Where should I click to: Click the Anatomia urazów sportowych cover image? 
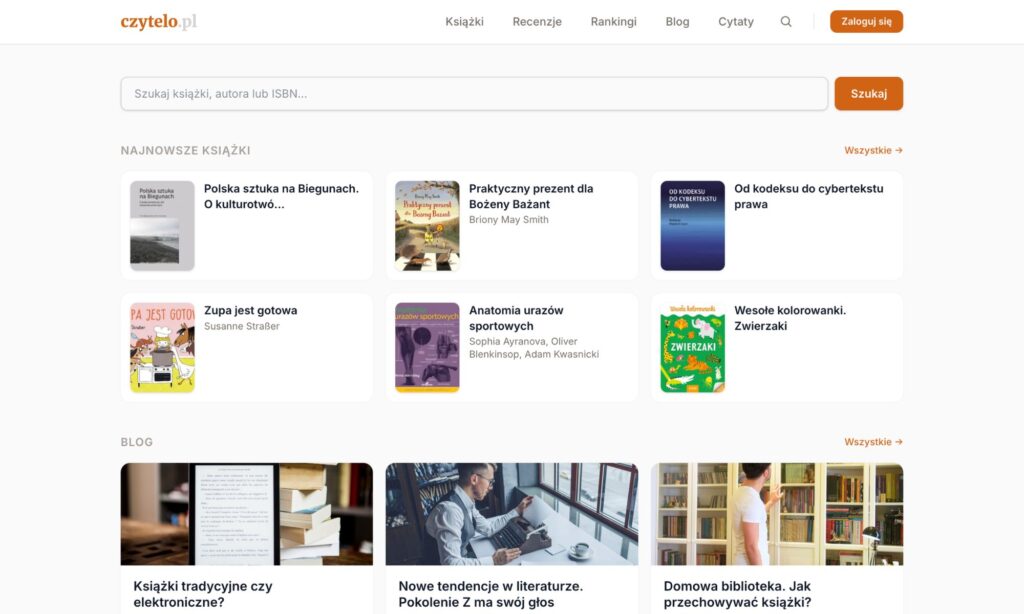[x=427, y=348]
